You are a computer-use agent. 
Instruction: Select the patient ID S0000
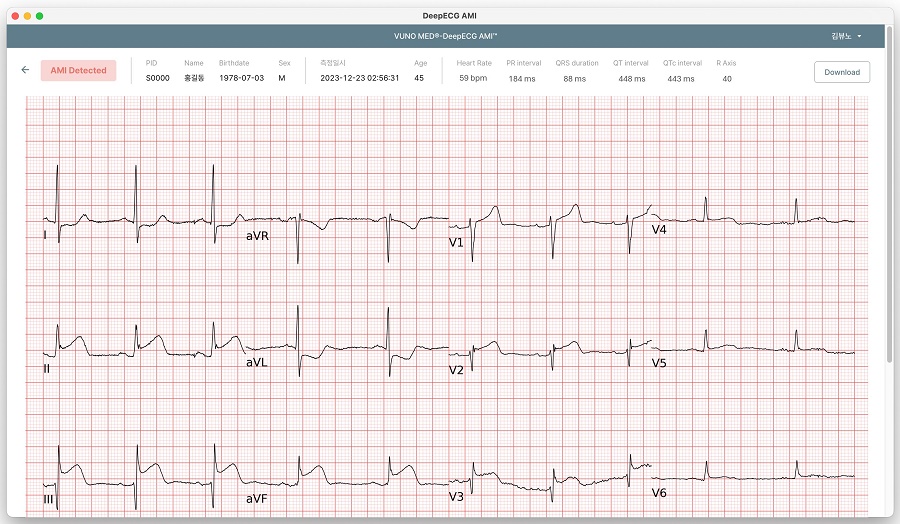157,78
